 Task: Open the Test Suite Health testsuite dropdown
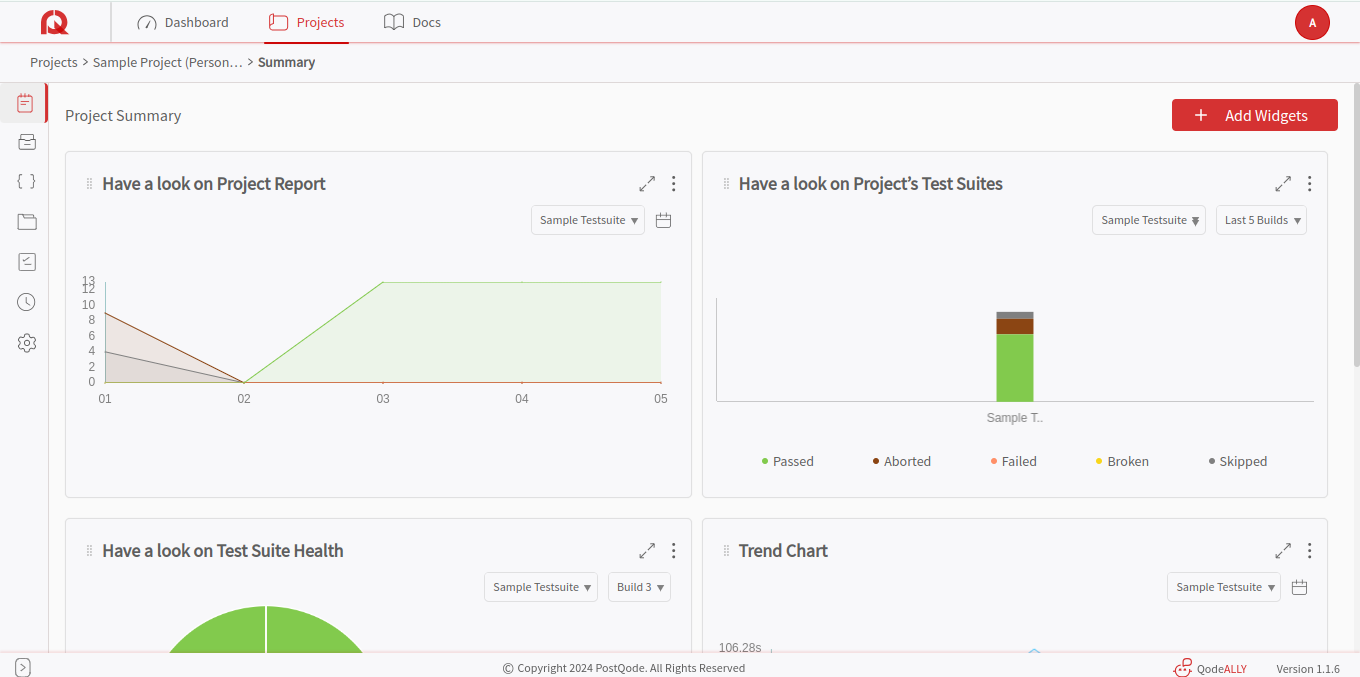(541, 587)
